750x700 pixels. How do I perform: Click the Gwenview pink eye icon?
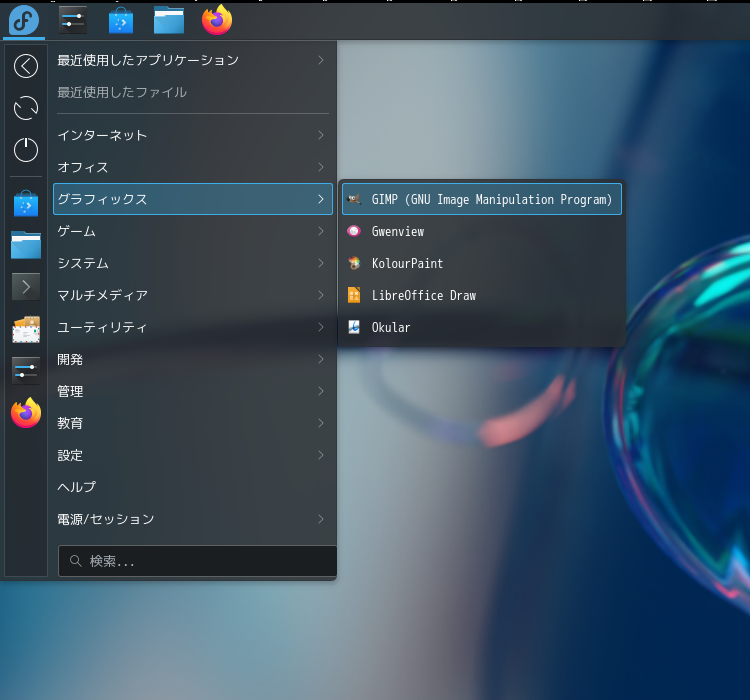pyautogui.click(x=354, y=231)
